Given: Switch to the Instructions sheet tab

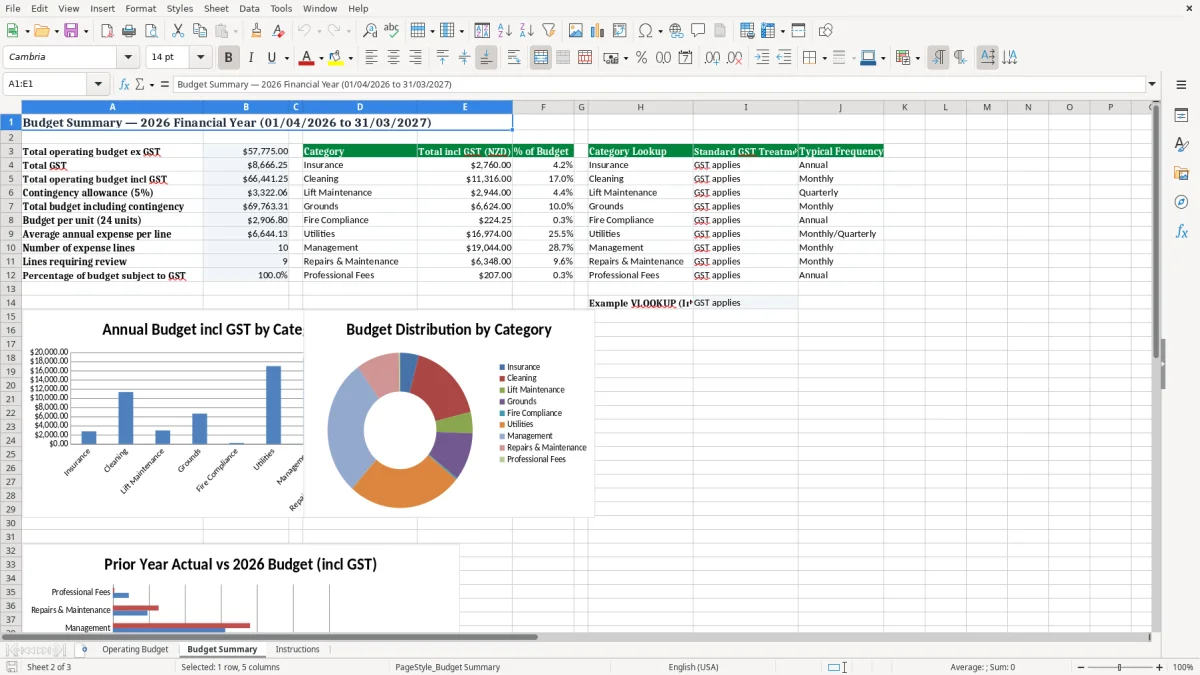Looking at the screenshot, I should 297,649.
